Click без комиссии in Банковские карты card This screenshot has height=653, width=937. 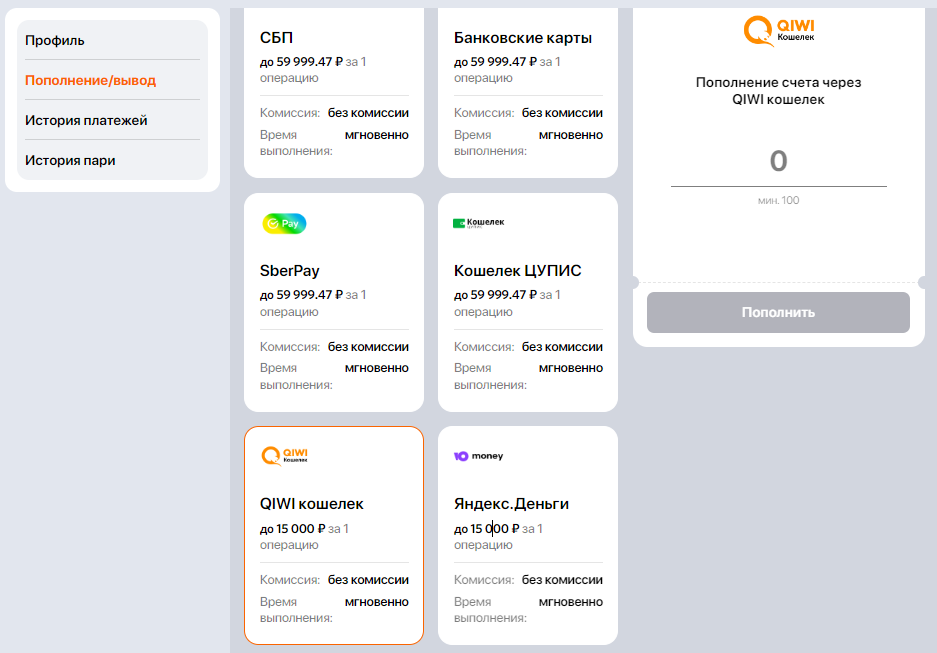coord(562,113)
